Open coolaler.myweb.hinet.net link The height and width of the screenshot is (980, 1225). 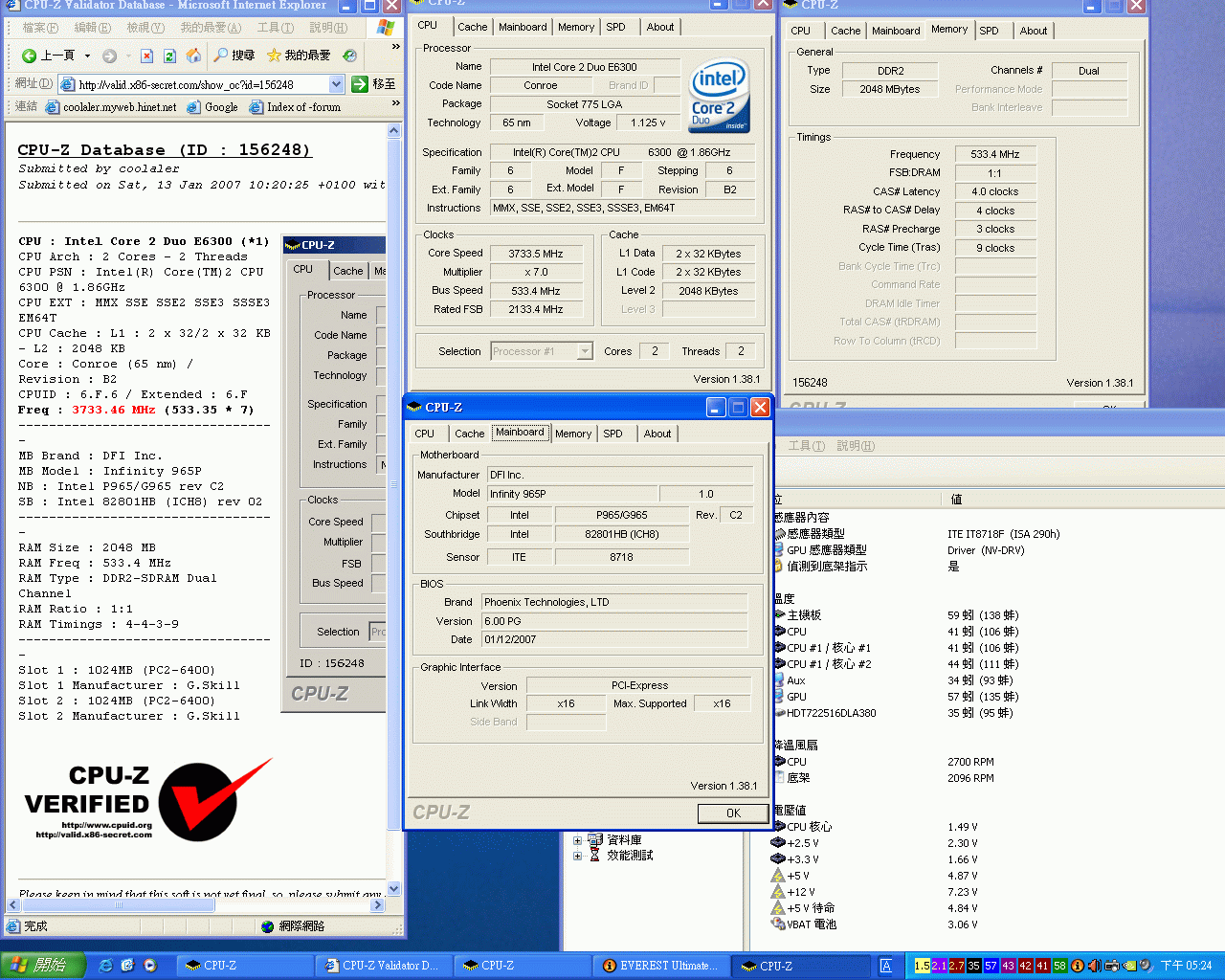pos(111,107)
